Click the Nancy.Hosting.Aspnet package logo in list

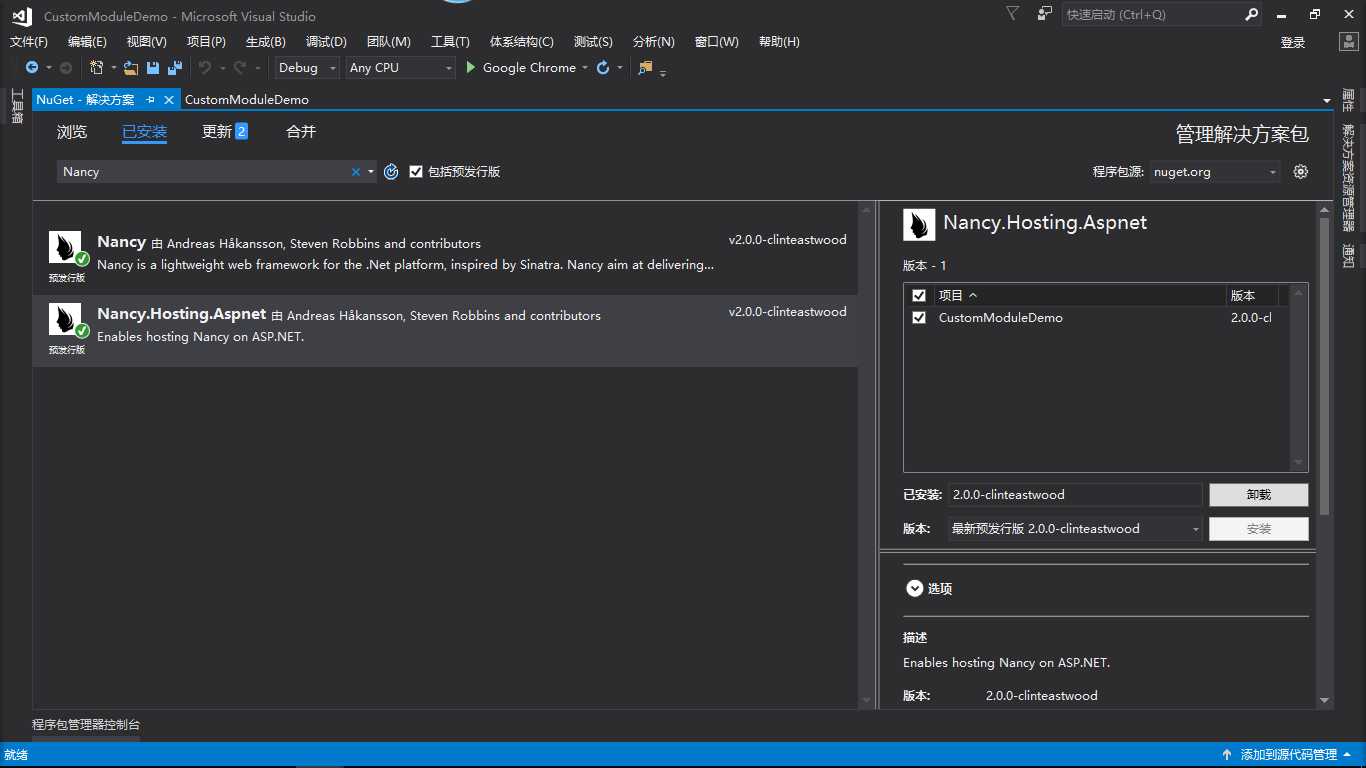point(65,320)
